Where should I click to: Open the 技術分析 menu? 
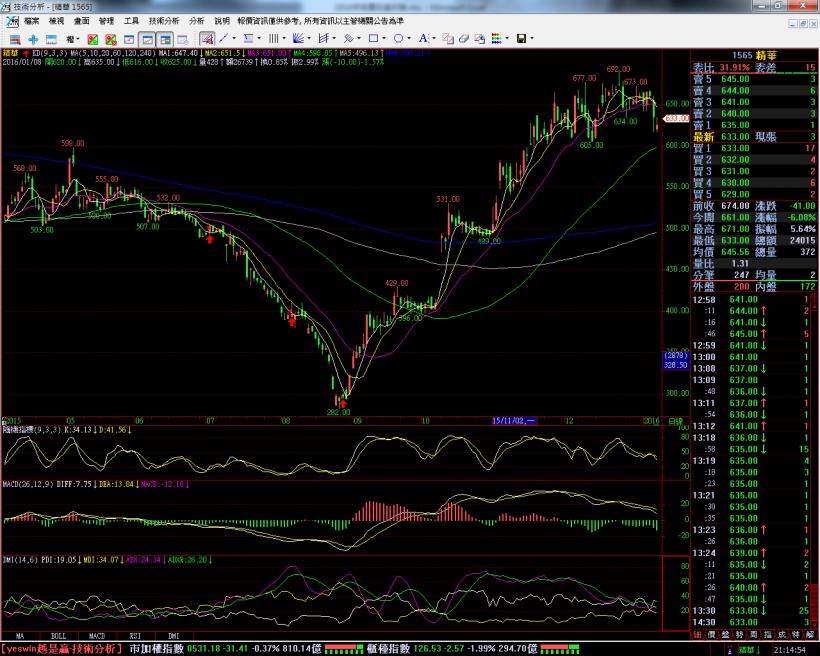(x=166, y=20)
